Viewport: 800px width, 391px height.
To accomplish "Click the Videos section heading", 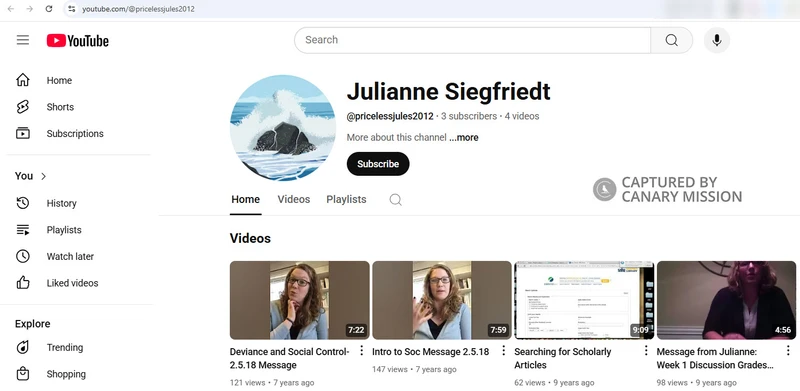I will [250, 238].
